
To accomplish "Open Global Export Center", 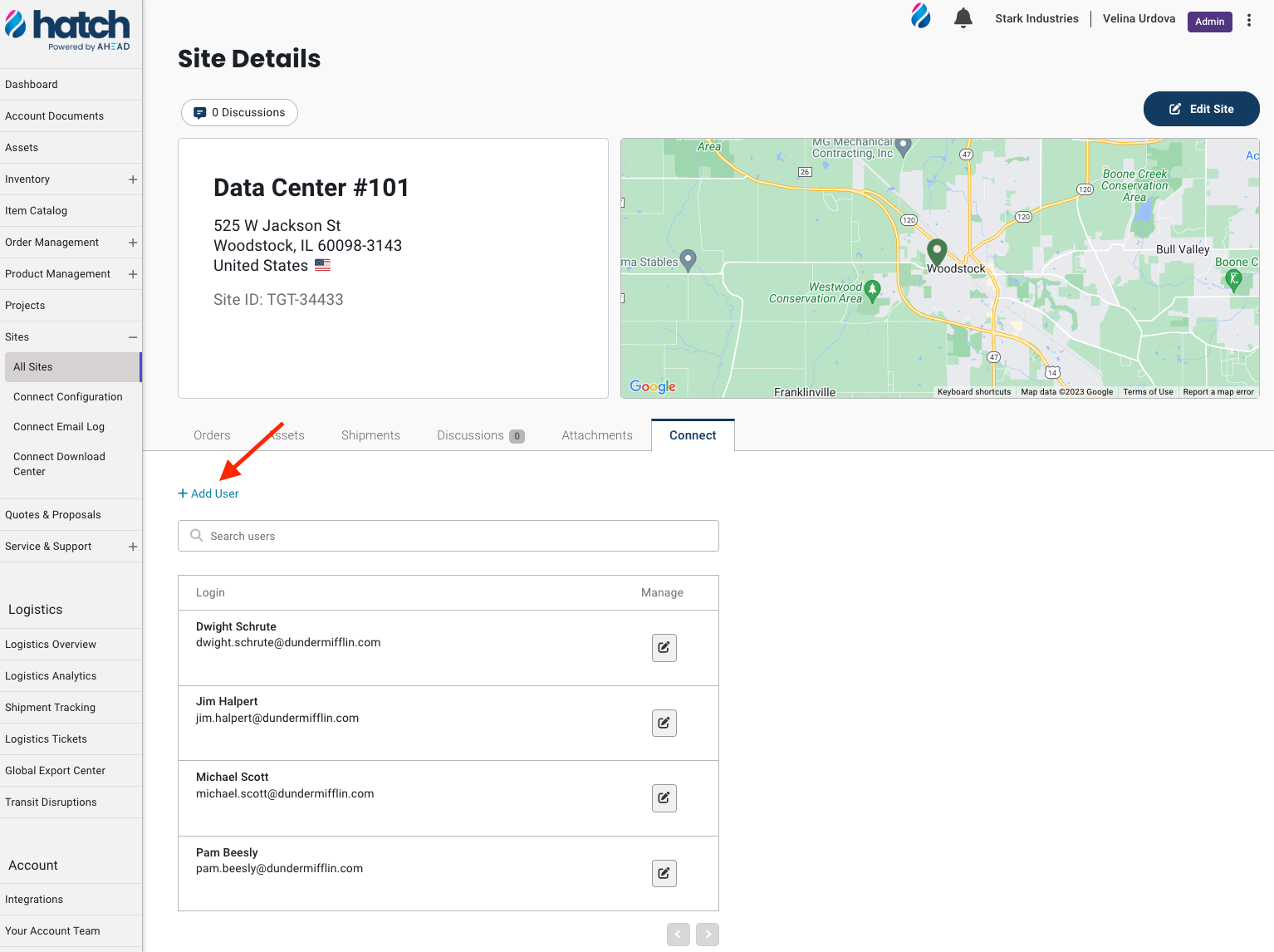I will [x=71, y=771].
